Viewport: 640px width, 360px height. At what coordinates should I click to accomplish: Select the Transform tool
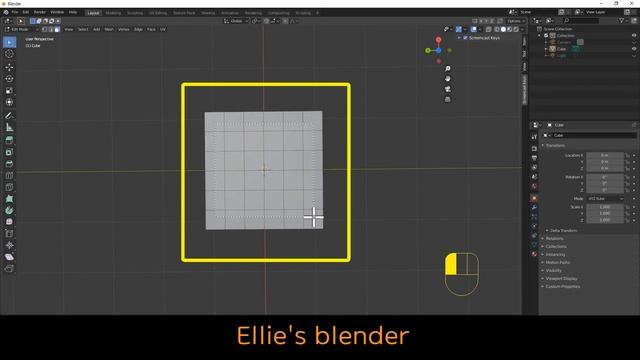(9, 102)
